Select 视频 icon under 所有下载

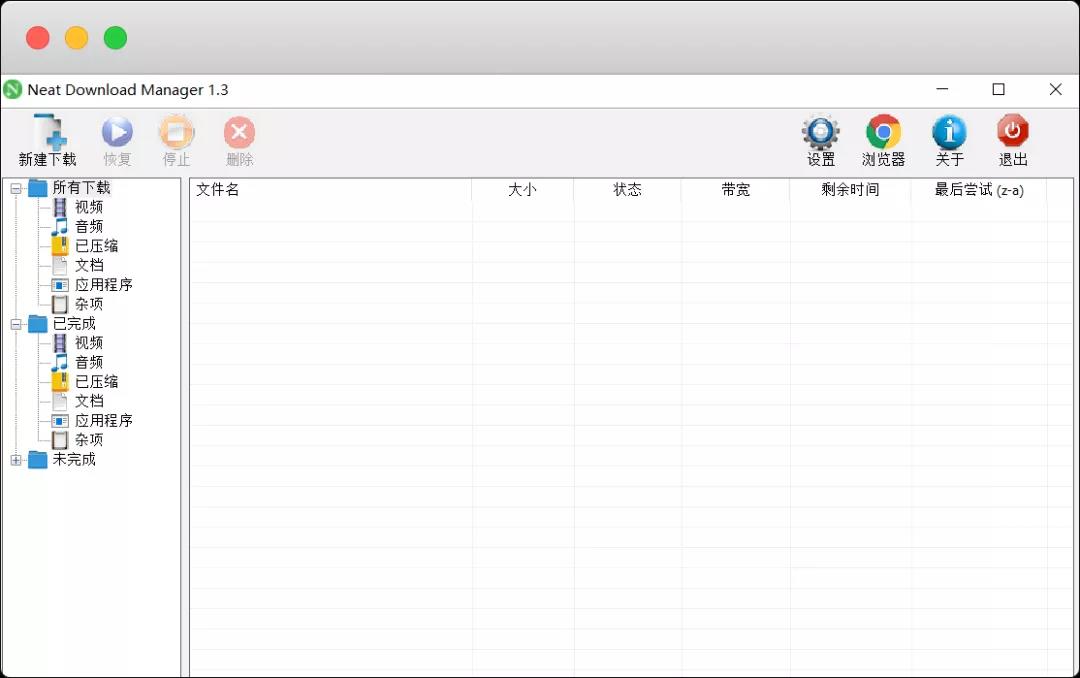[x=60, y=207]
